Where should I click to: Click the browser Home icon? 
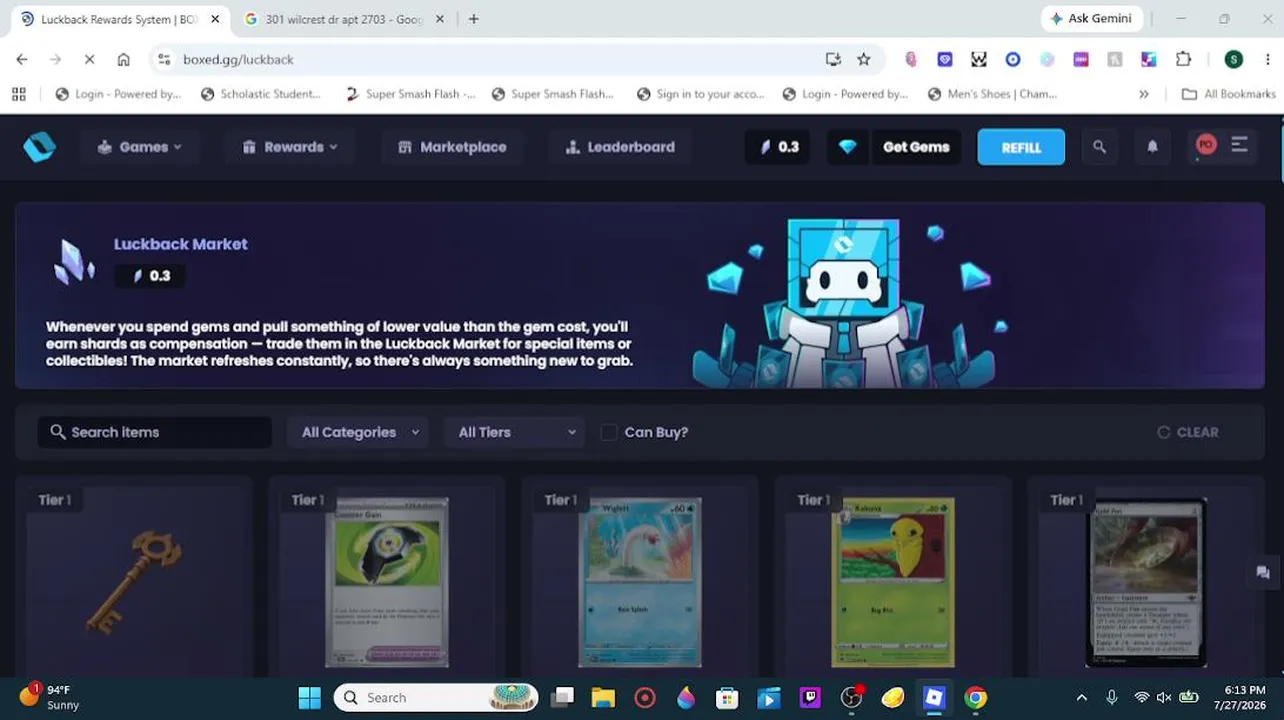point(123,60)
